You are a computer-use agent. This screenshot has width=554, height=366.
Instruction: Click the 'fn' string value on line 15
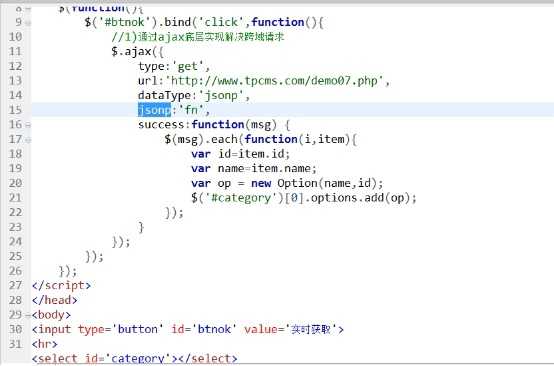(191, 110)
